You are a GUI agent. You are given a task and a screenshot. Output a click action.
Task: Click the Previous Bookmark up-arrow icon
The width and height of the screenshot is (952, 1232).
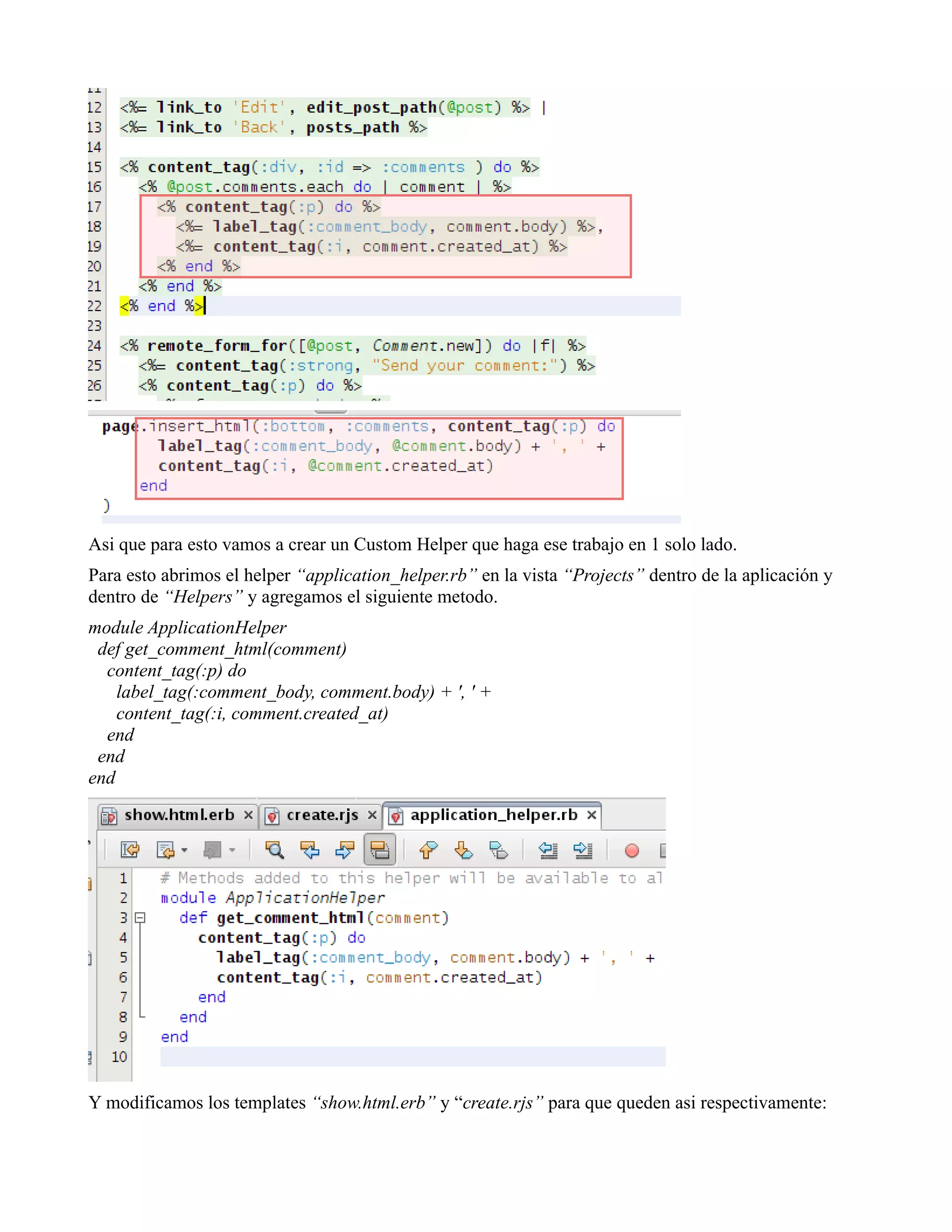pyautogui.click(x=428, y=849)
